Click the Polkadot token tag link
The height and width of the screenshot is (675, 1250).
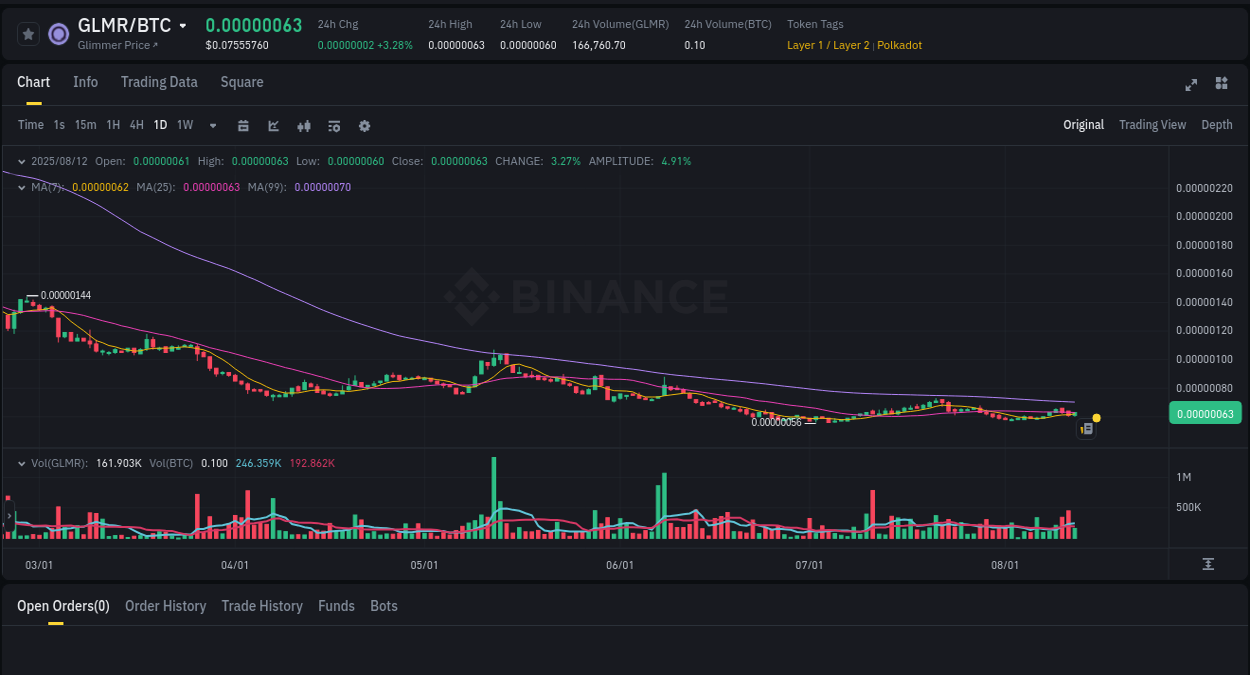pyautogui.click(x=899, y=45)
